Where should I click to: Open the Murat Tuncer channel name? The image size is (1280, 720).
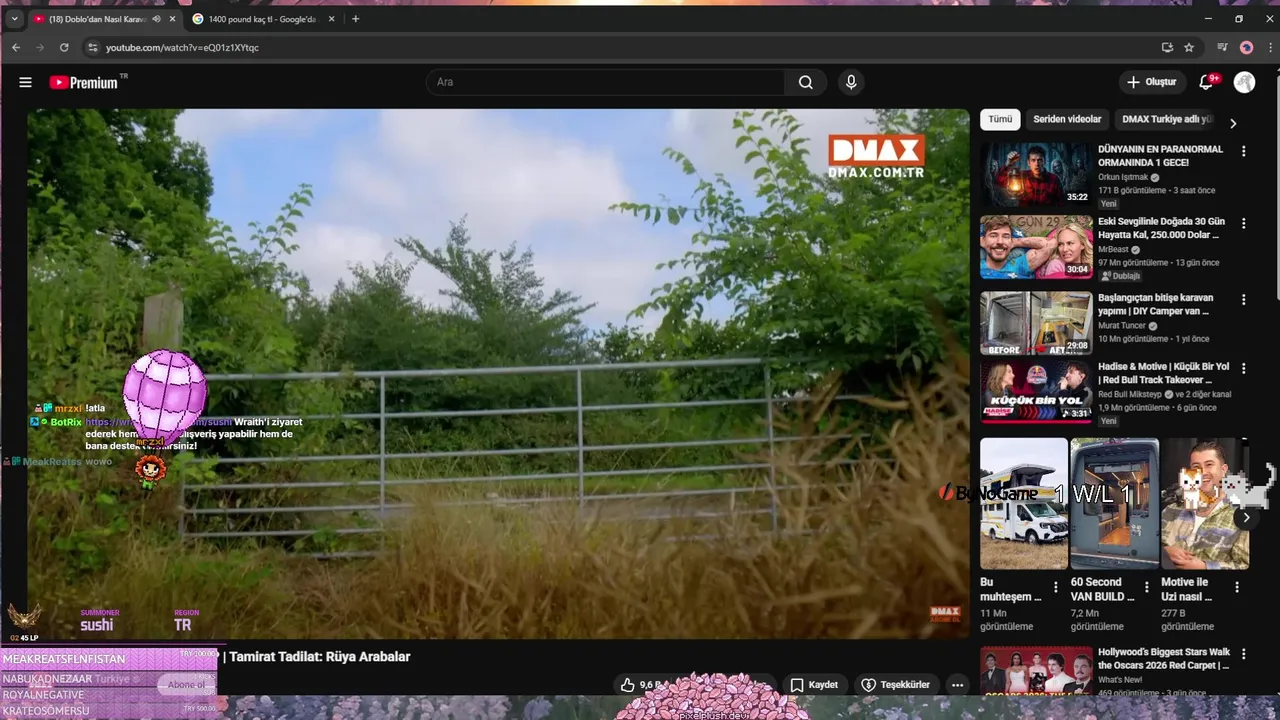point(1122,326)
